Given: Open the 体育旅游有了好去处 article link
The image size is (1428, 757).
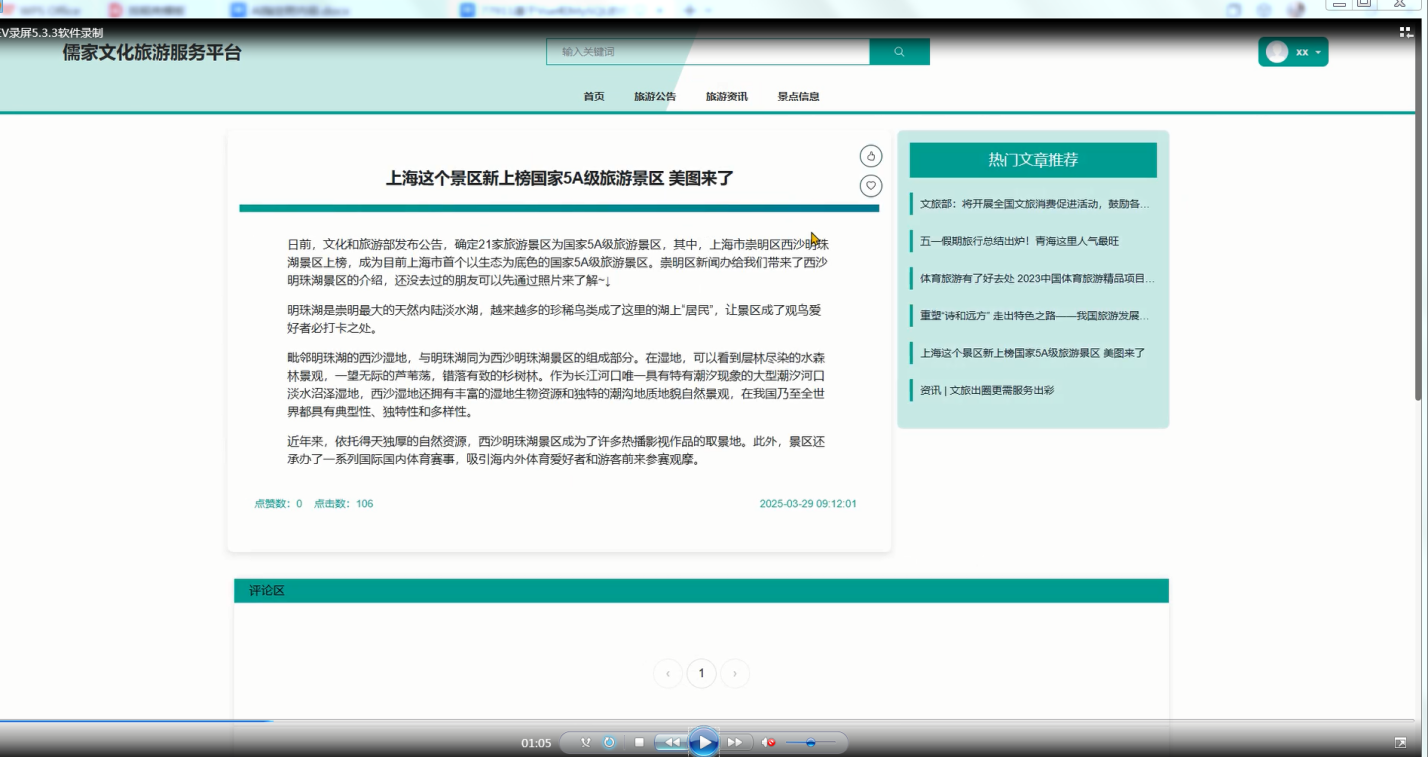Looking at the screenshot, I should tap(1037, 278).
